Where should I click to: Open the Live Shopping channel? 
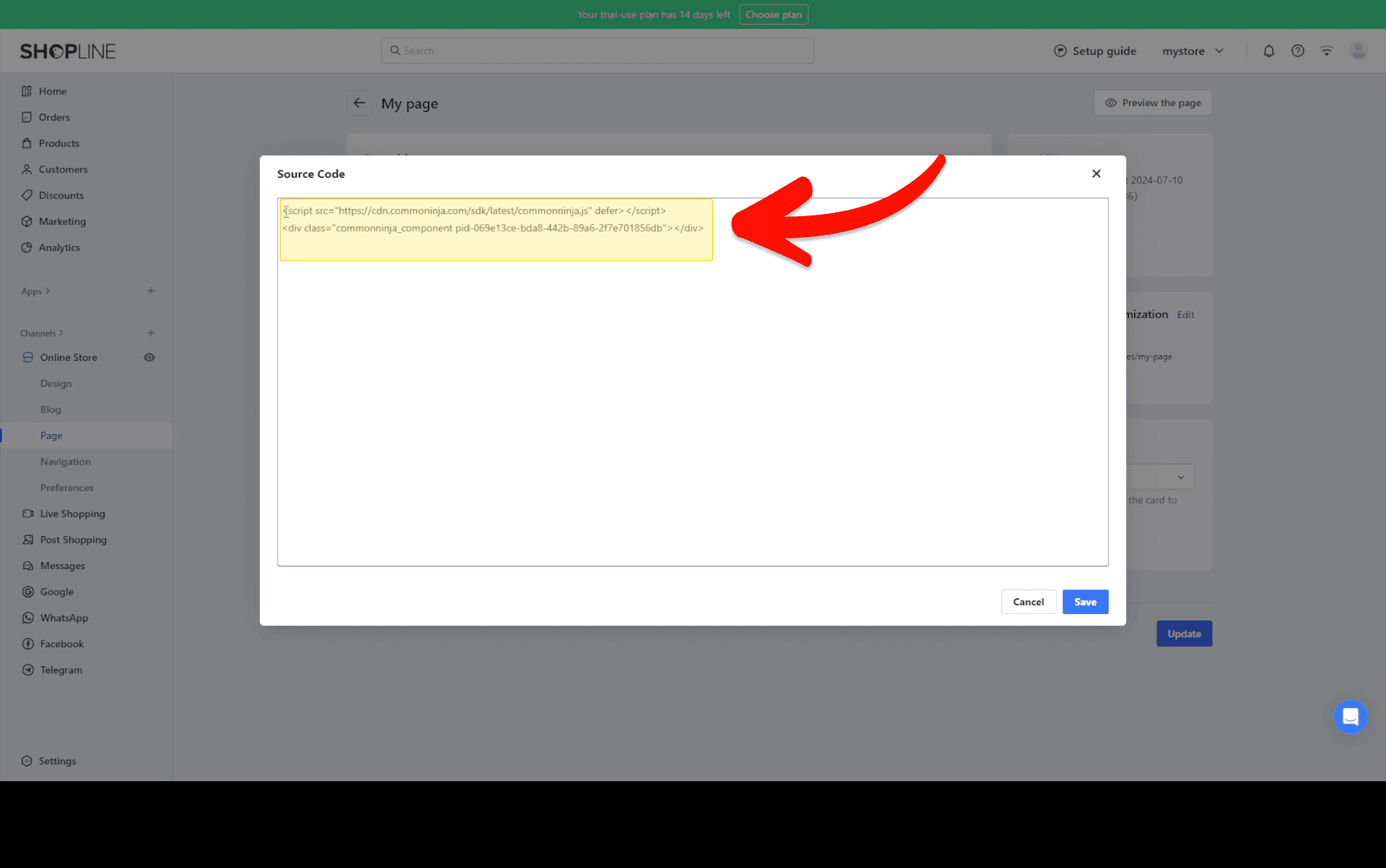click(x=73, y=514)
